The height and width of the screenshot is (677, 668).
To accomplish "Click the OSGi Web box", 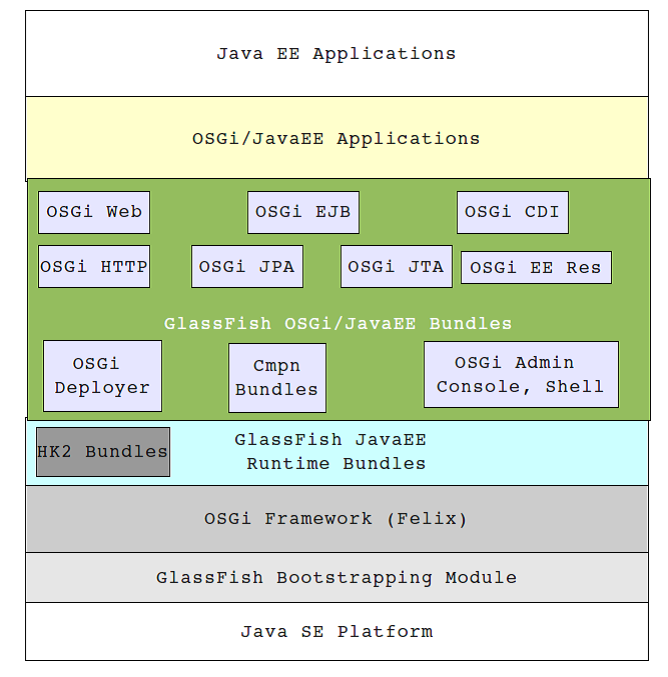I will [x=94, y=212].
